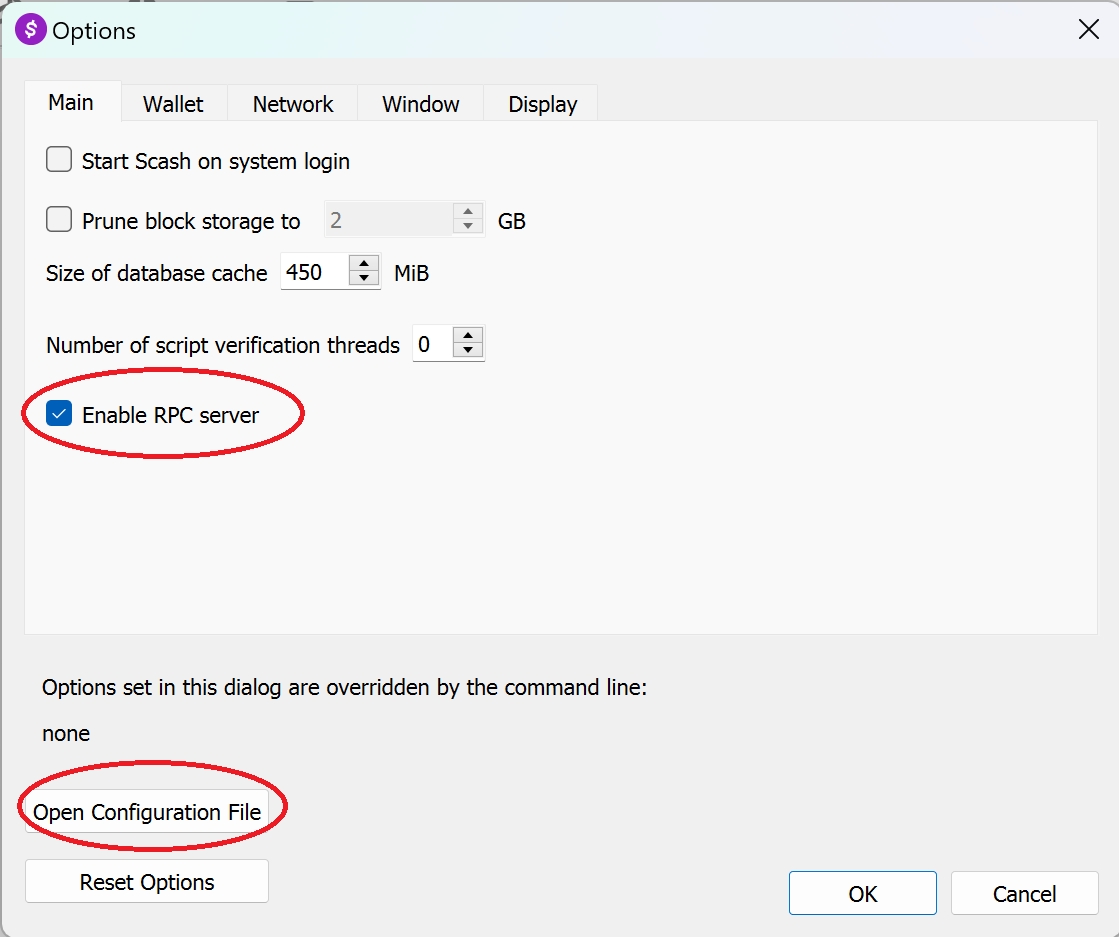Click the 'Number of script verification threads' label
Image resolution: width=1119 pixels, height=937 pixels.
223,345
